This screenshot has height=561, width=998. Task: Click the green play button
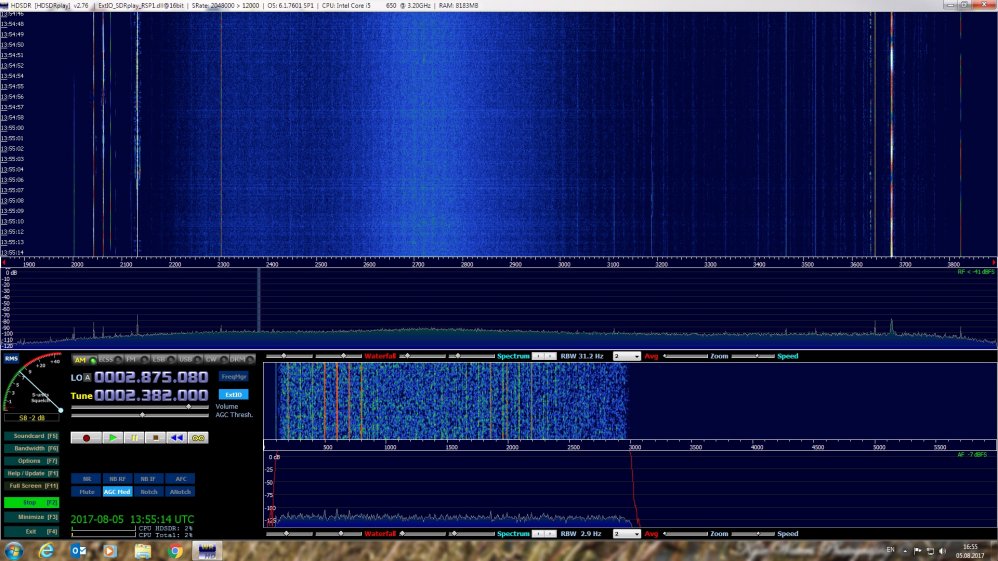[x=113, y=438]
